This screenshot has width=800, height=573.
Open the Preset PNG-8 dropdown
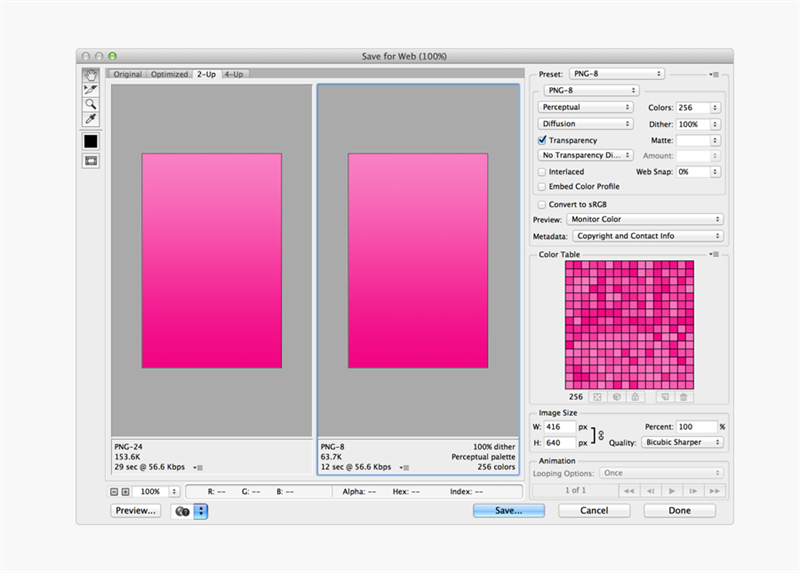point(617,74)
